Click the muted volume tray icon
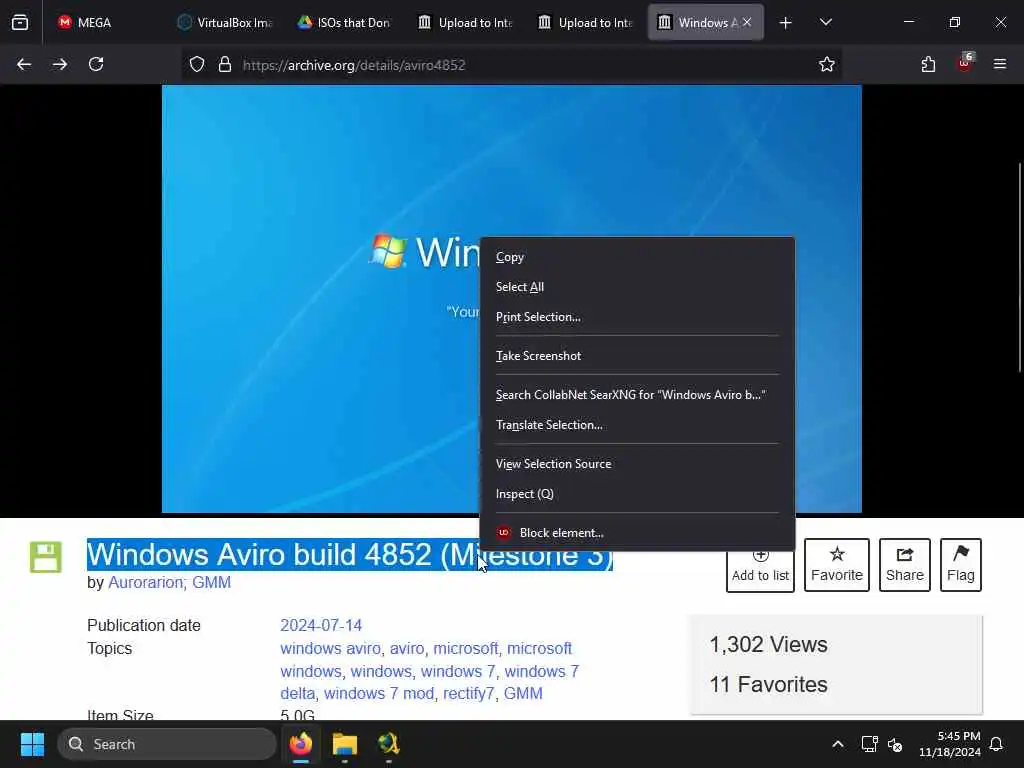The image size is (1024, 768). click(x=895, y=744)
